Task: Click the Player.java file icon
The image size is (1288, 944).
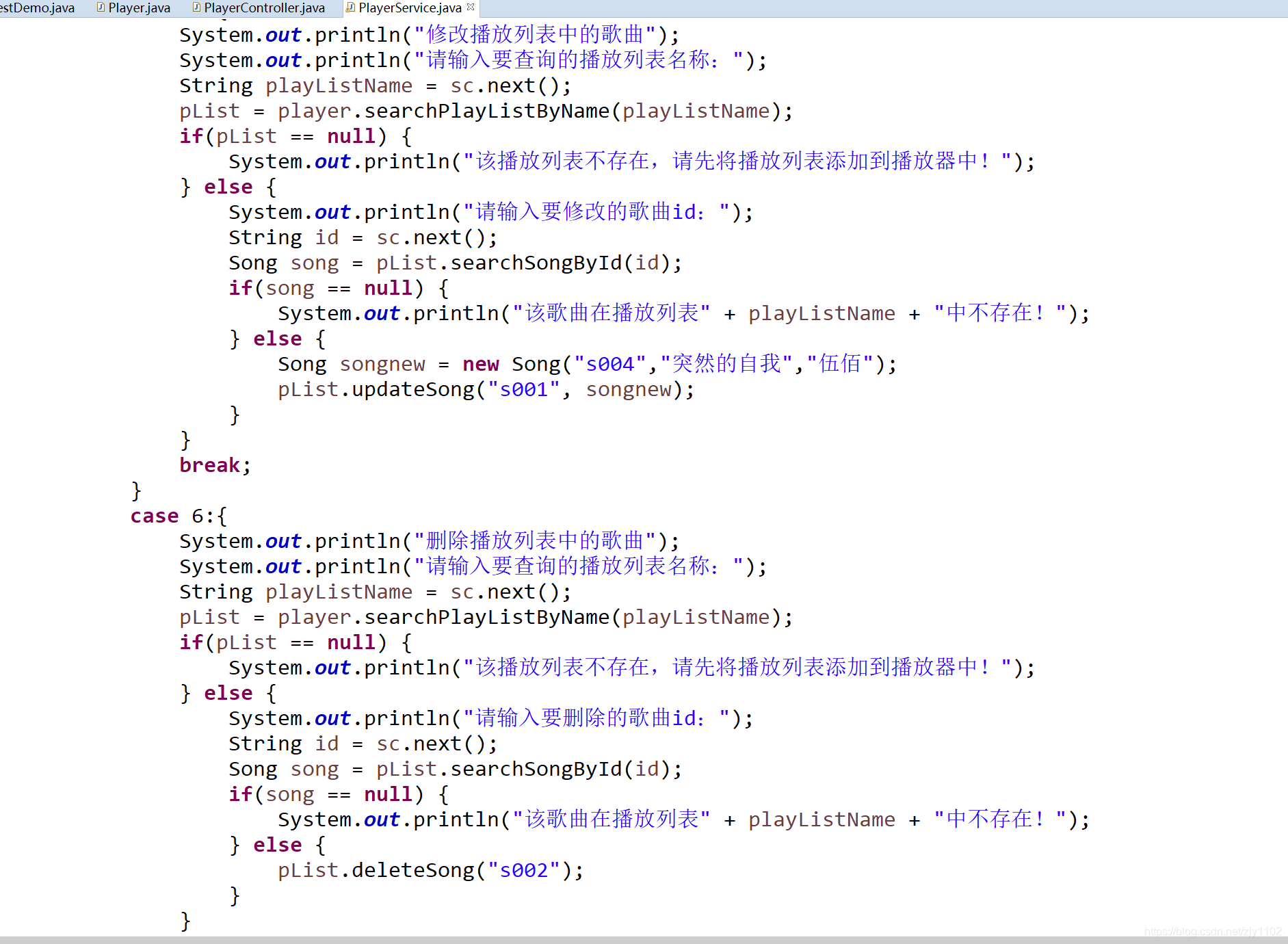Action: click(x=101, y=8)
